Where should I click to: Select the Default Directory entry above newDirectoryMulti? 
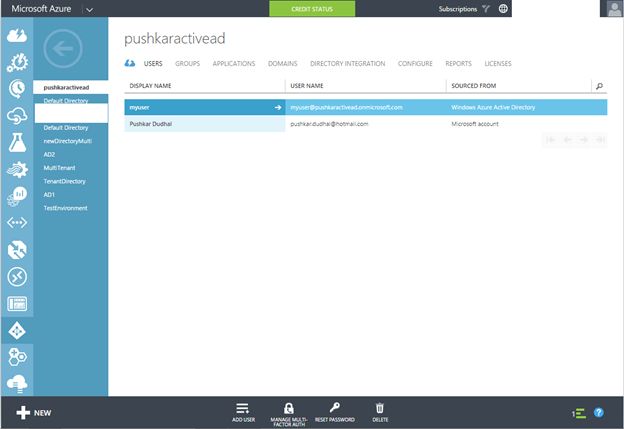(x=66, y=128)
